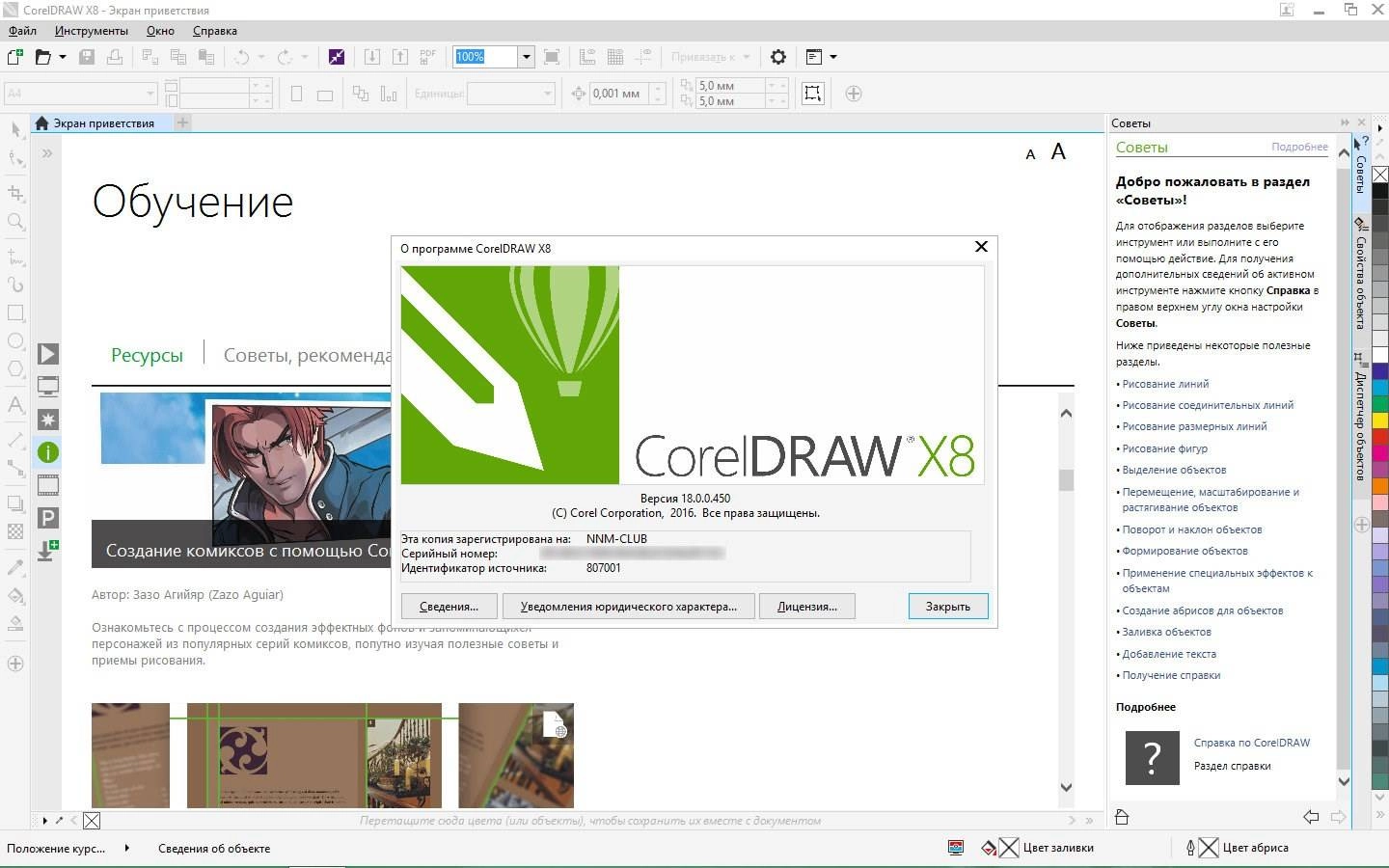Create a new document via toolbar icon
The height and width of the screenshot is (868, 1389).
pos(15,57)
